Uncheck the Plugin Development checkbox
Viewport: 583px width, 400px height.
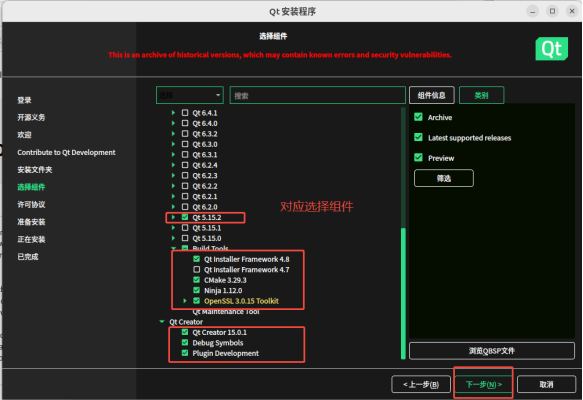185,353
